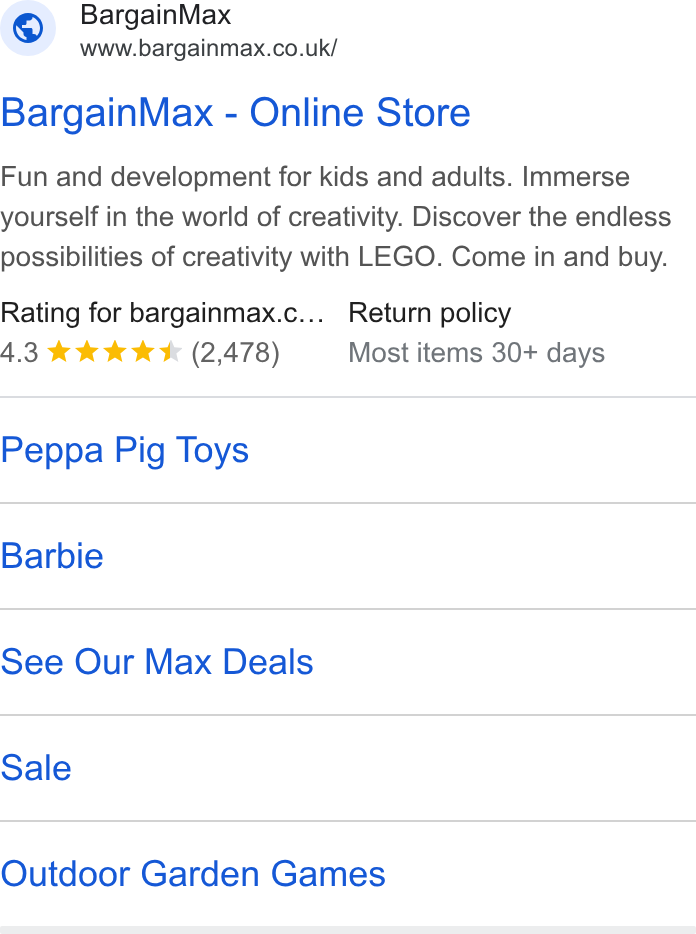Click the half-filled fifth rating star

171,351
